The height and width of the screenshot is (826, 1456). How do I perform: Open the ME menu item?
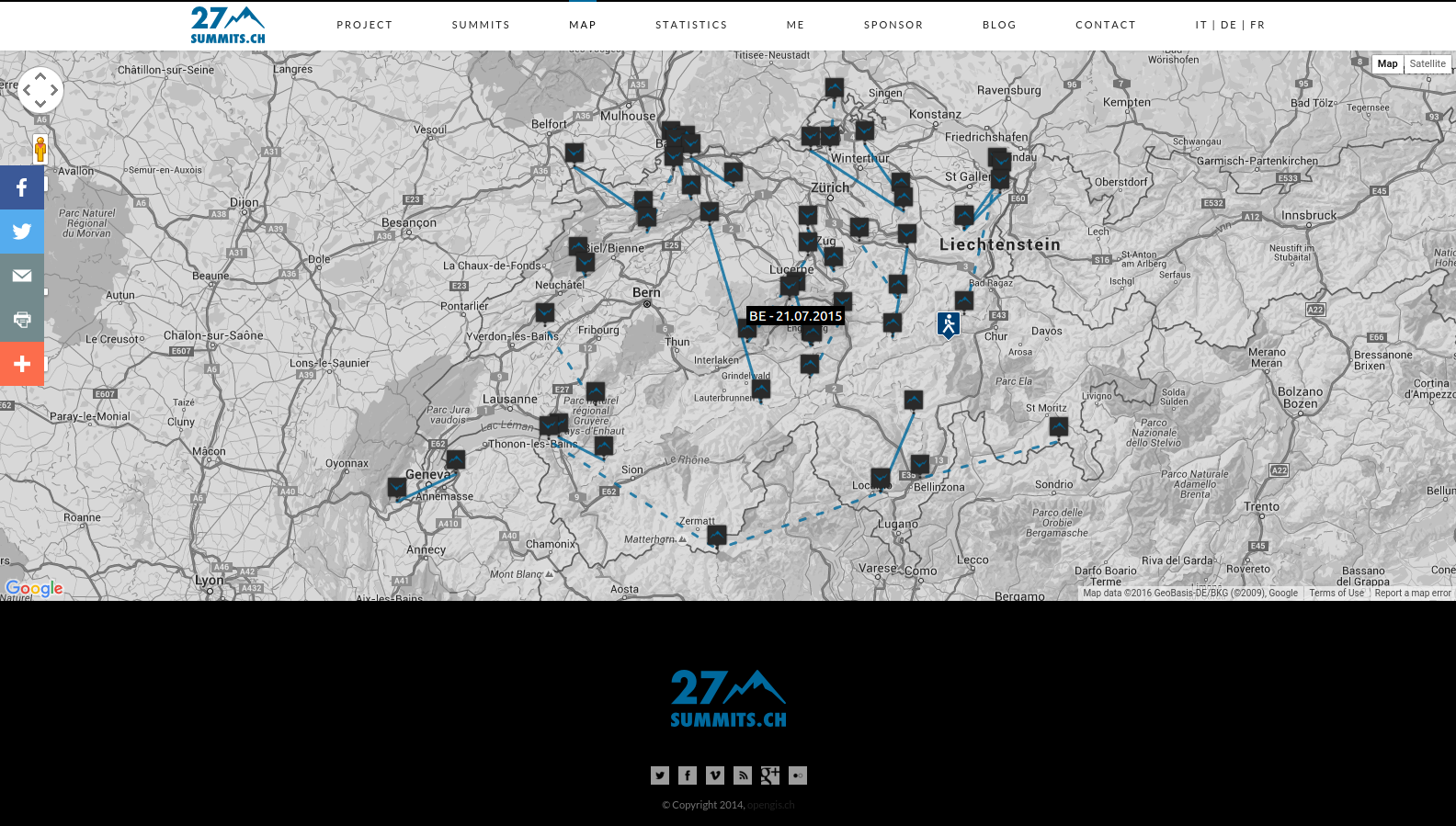tap(796, 25)
